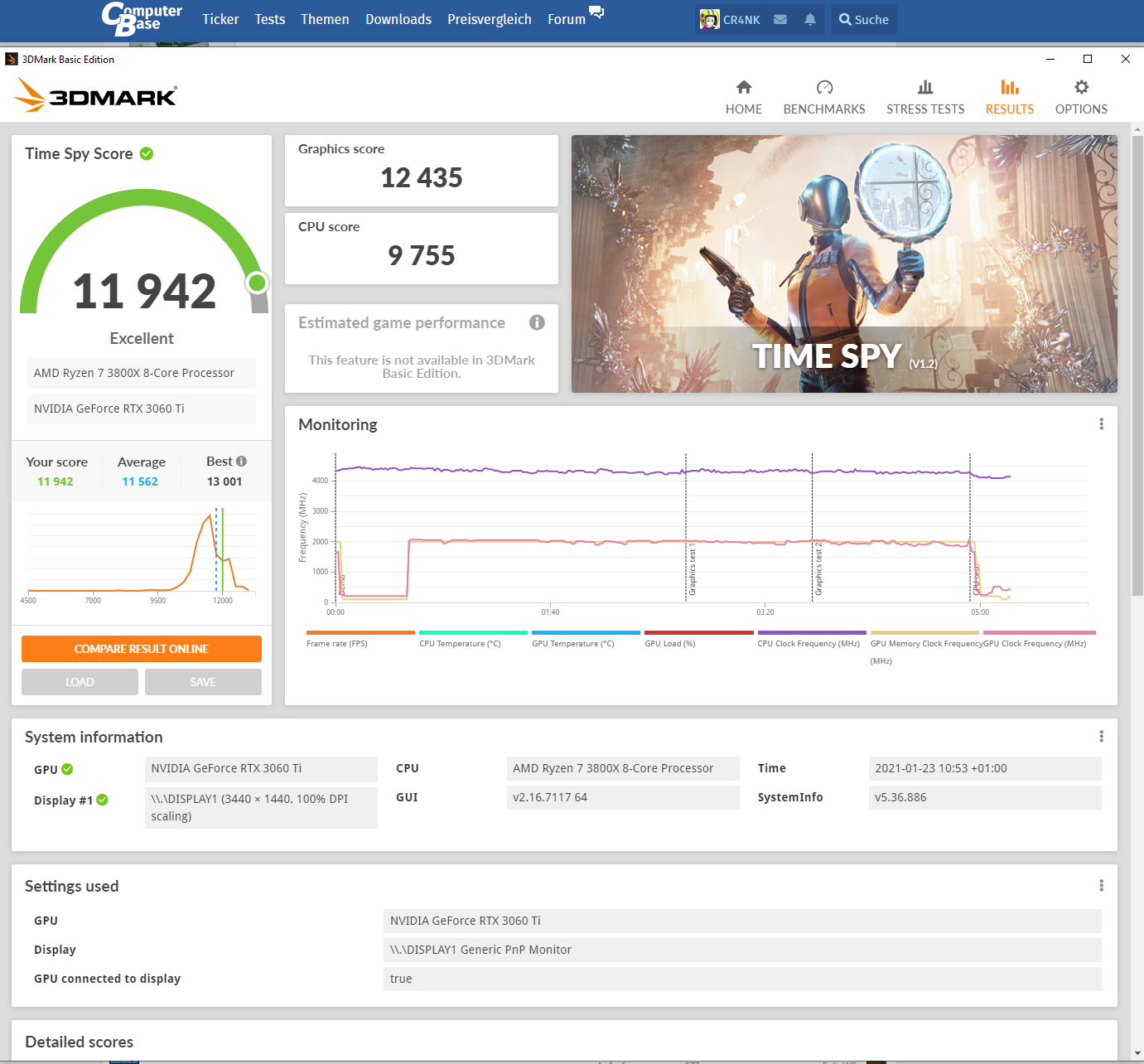Image resolution: width=1144 pixels, height=1064 pixels.
Task: Open the messages envelope icon
Action: click(780, 19)
